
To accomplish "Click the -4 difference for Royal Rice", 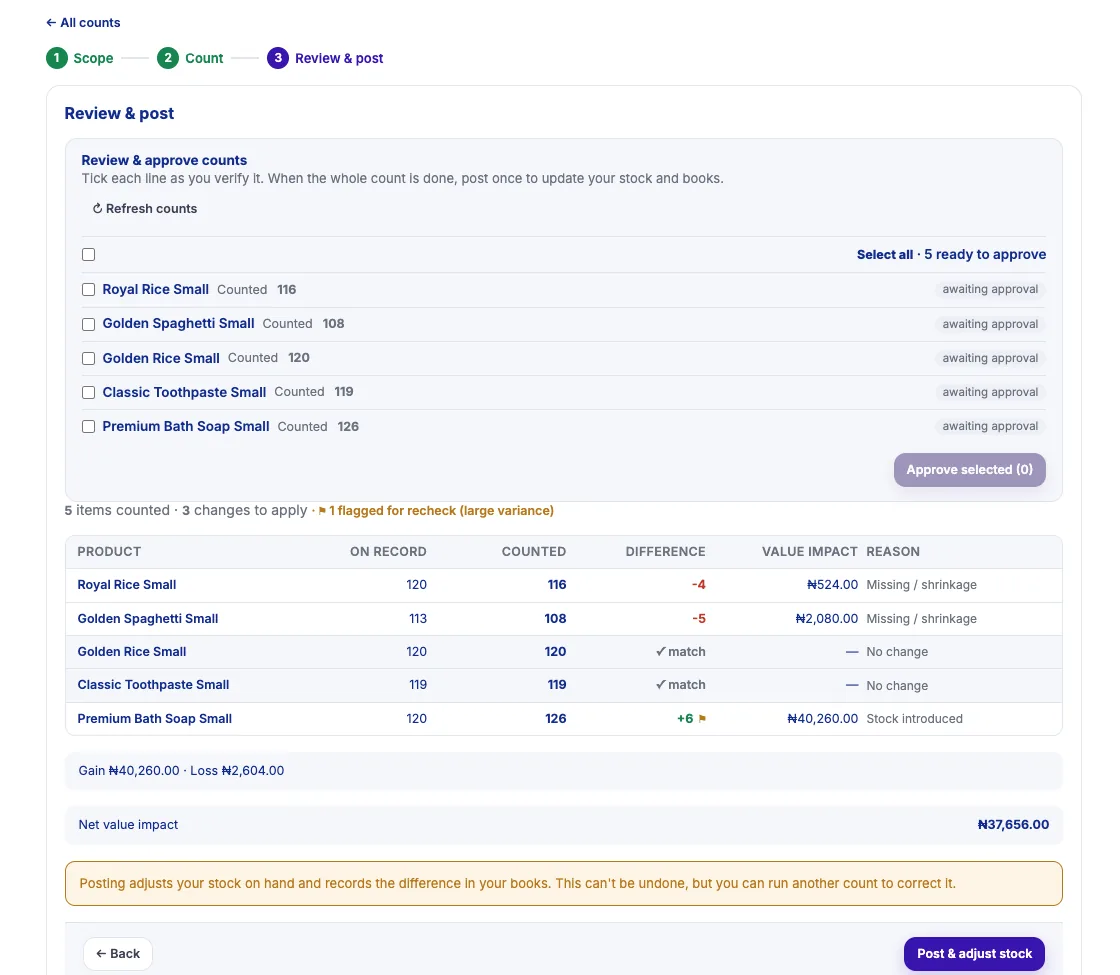I will pos(699,584).
